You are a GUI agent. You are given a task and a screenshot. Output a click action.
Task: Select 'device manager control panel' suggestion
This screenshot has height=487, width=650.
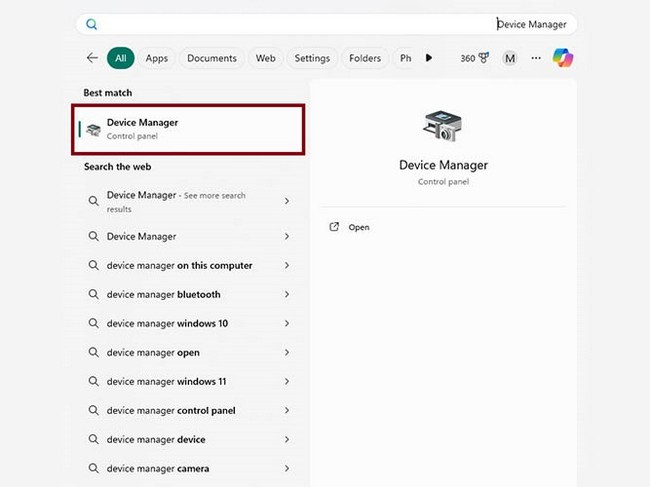tap(188, 410)
